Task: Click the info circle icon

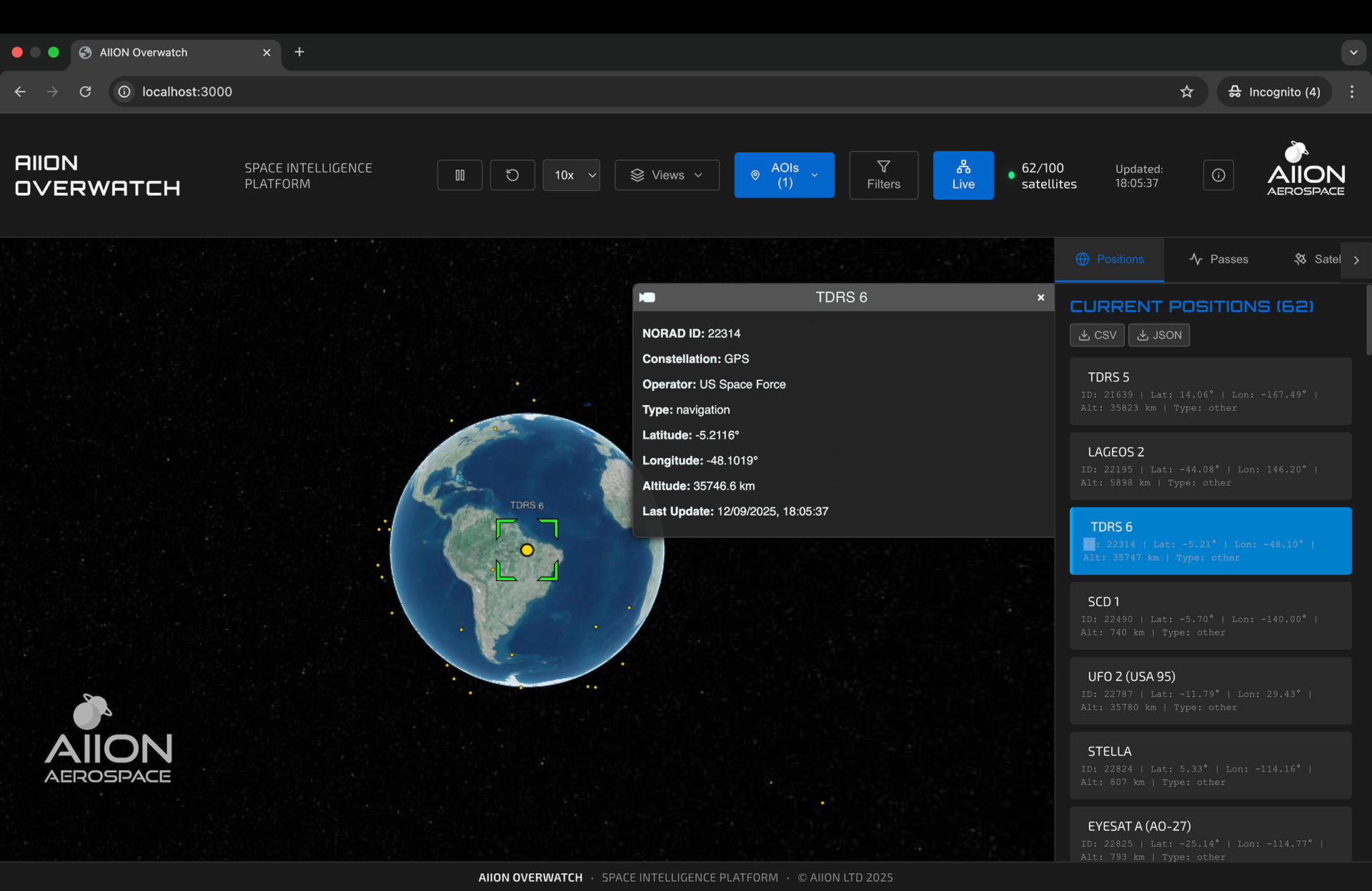Action: tap(1218, 175)
